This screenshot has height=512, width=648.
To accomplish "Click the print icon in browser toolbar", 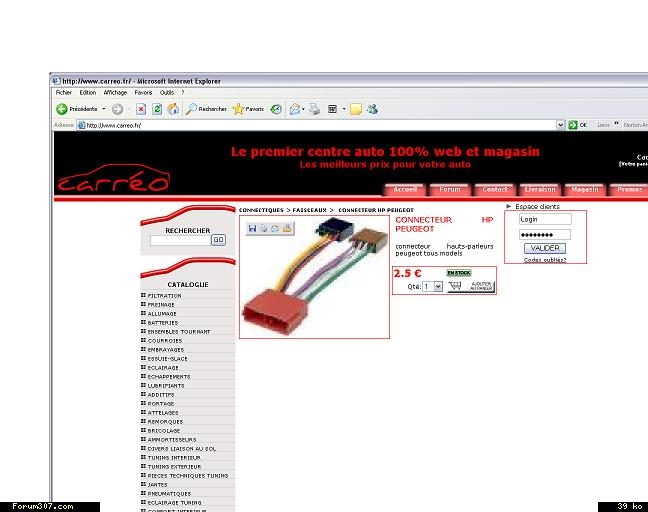I will pyautogui.click(x=314, y=109).
